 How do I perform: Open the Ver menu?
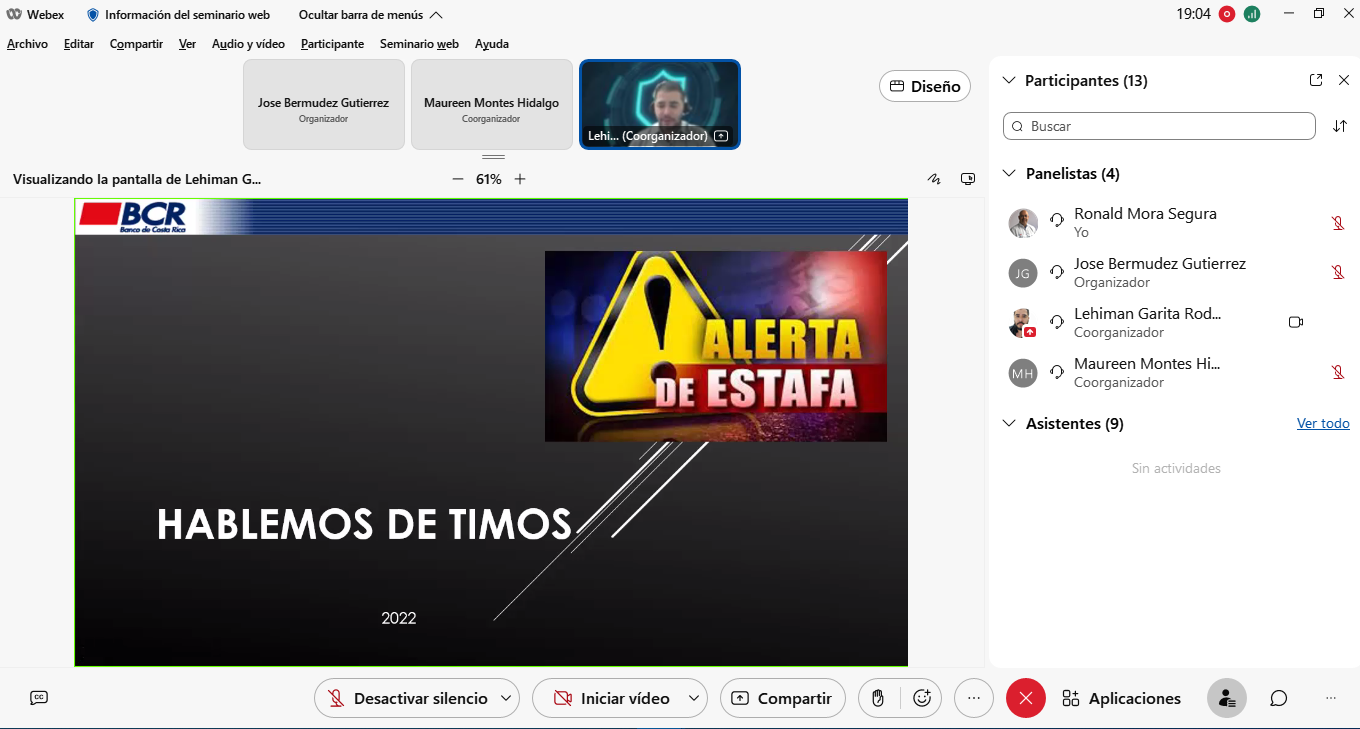point(187,44)
